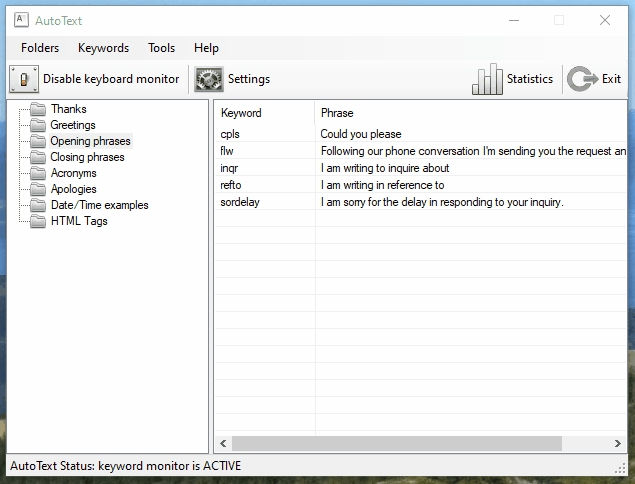Click the Apologies folder icon
The width and height of the screenshot is (635, 484).
(x=38, y=189)
